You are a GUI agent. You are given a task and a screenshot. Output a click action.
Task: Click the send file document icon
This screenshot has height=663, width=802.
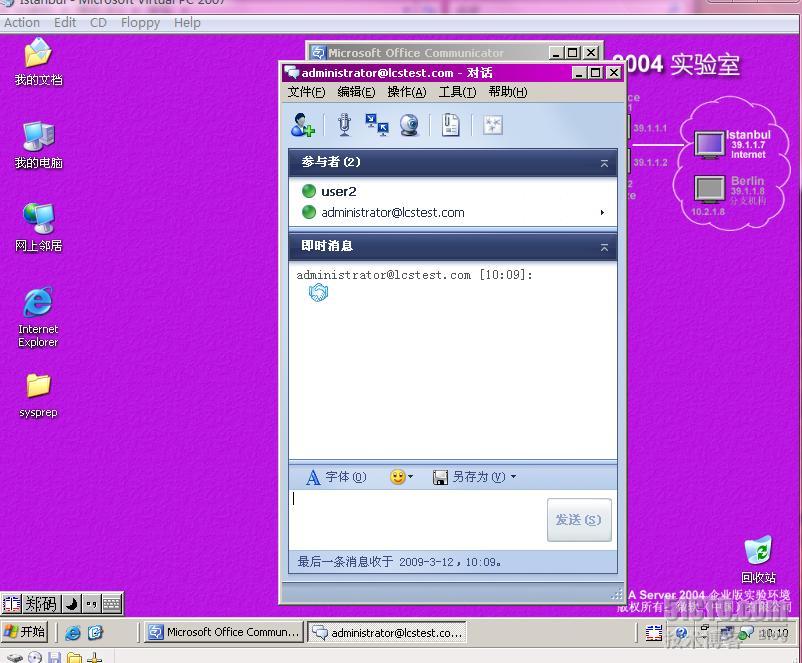coord(451,125)
